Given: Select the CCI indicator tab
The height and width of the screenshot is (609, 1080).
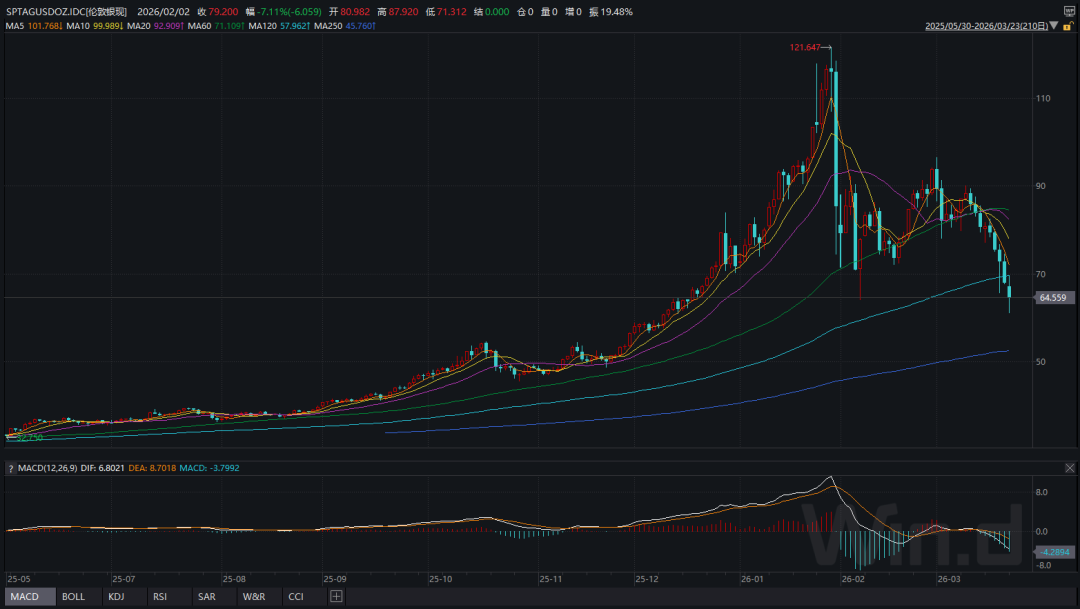Looking at the screenshot, I should click(296, 597).
